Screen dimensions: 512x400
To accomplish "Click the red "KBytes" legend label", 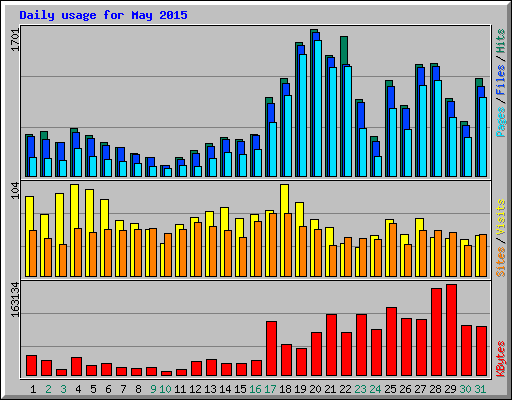I will click(x=501, y=359).
